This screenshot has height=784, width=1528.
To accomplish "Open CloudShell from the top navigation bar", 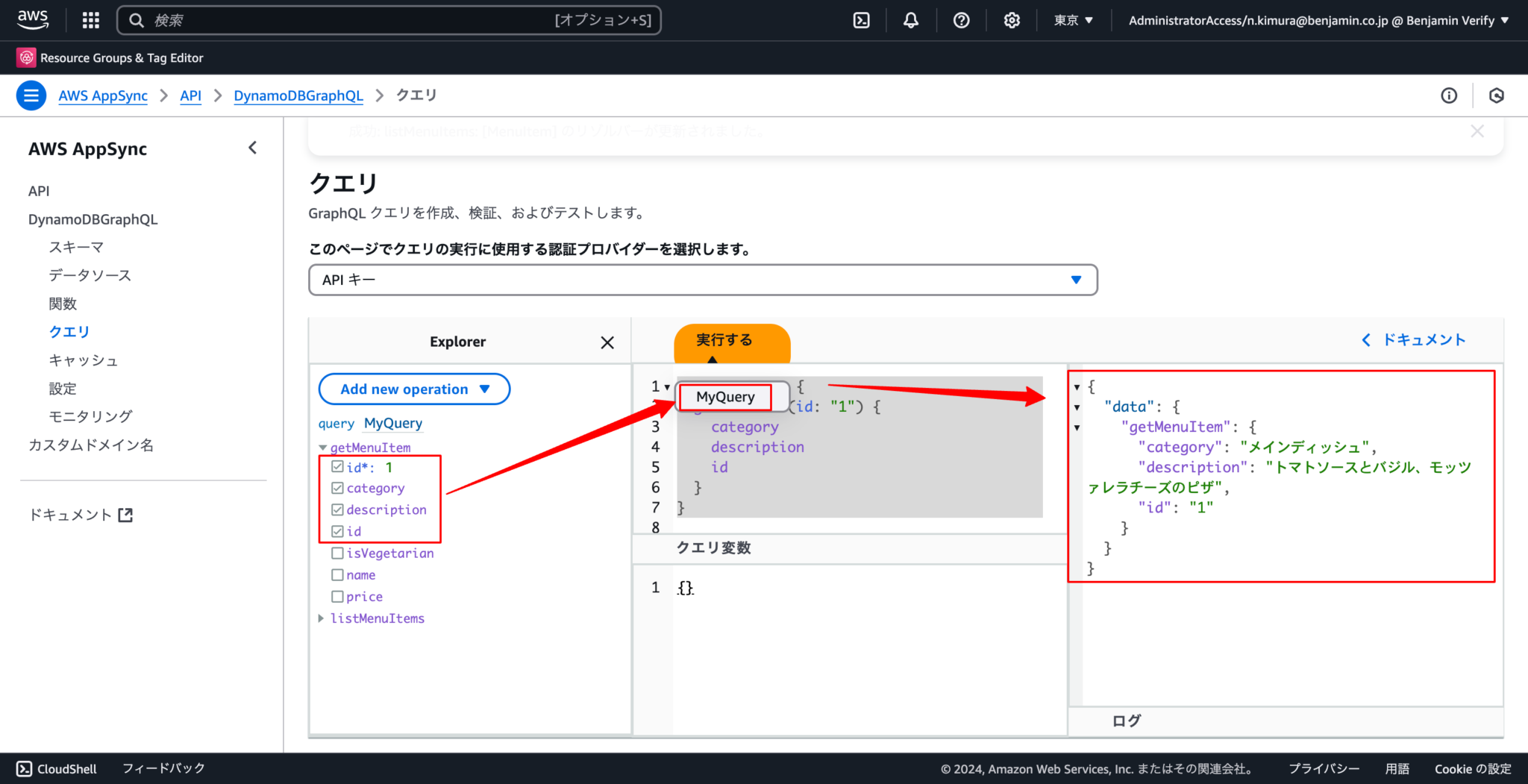I will pyautogui.click(x=861, y=20).
